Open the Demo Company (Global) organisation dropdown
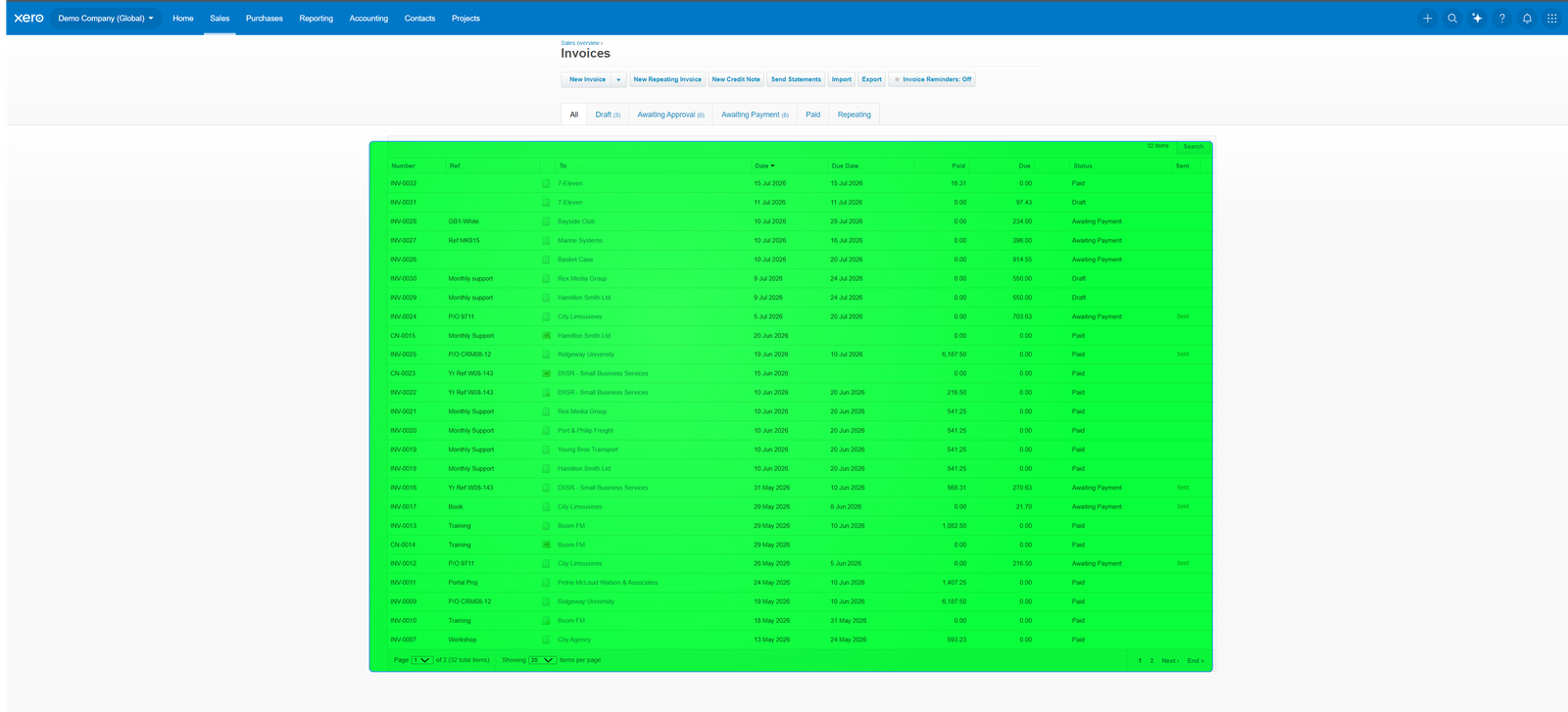1568x712 pixels. pyautogui.click(x=106, y=18)
